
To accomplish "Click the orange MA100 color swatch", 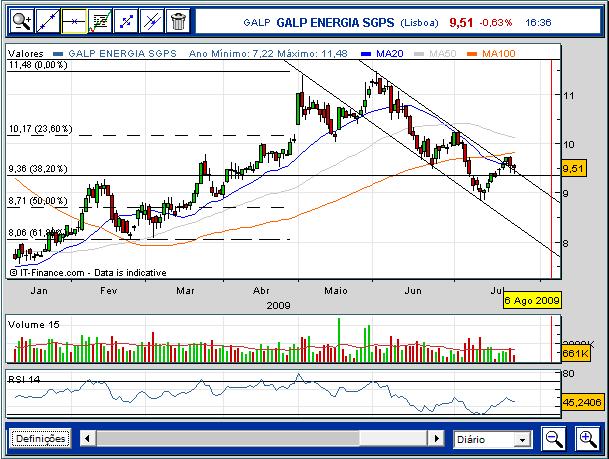I will [472, 54].
